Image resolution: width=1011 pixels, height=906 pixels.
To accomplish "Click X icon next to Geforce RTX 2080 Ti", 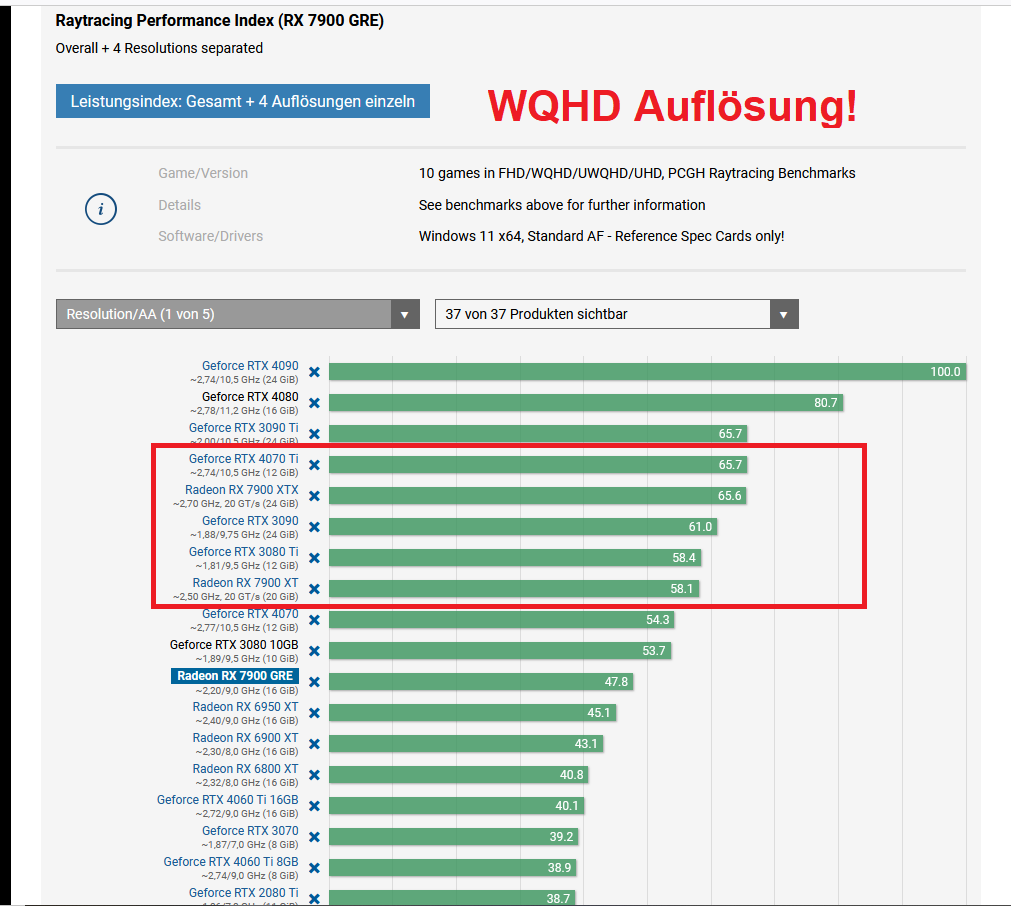I will (314, 898).
